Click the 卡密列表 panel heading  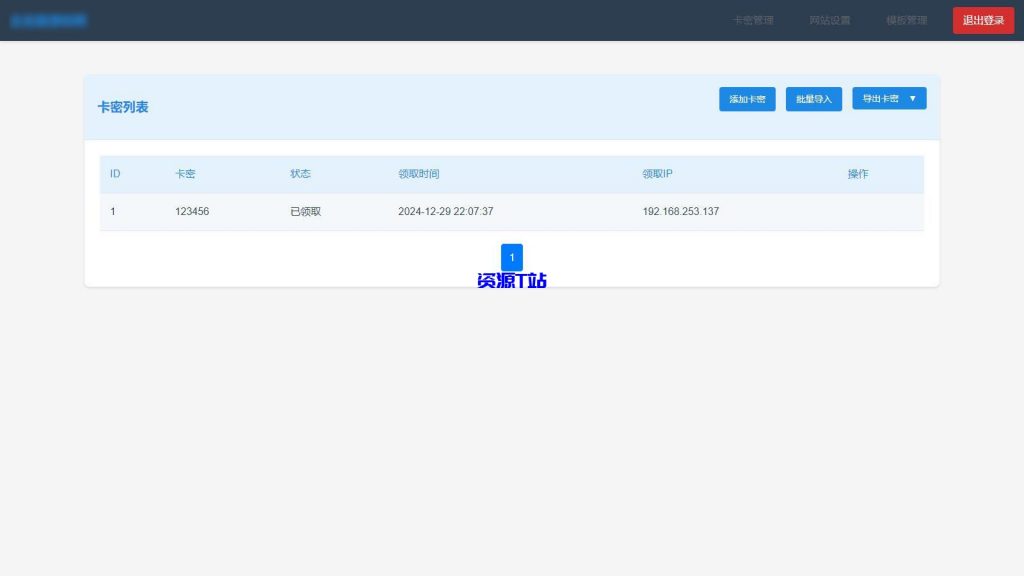click(122, 106)
